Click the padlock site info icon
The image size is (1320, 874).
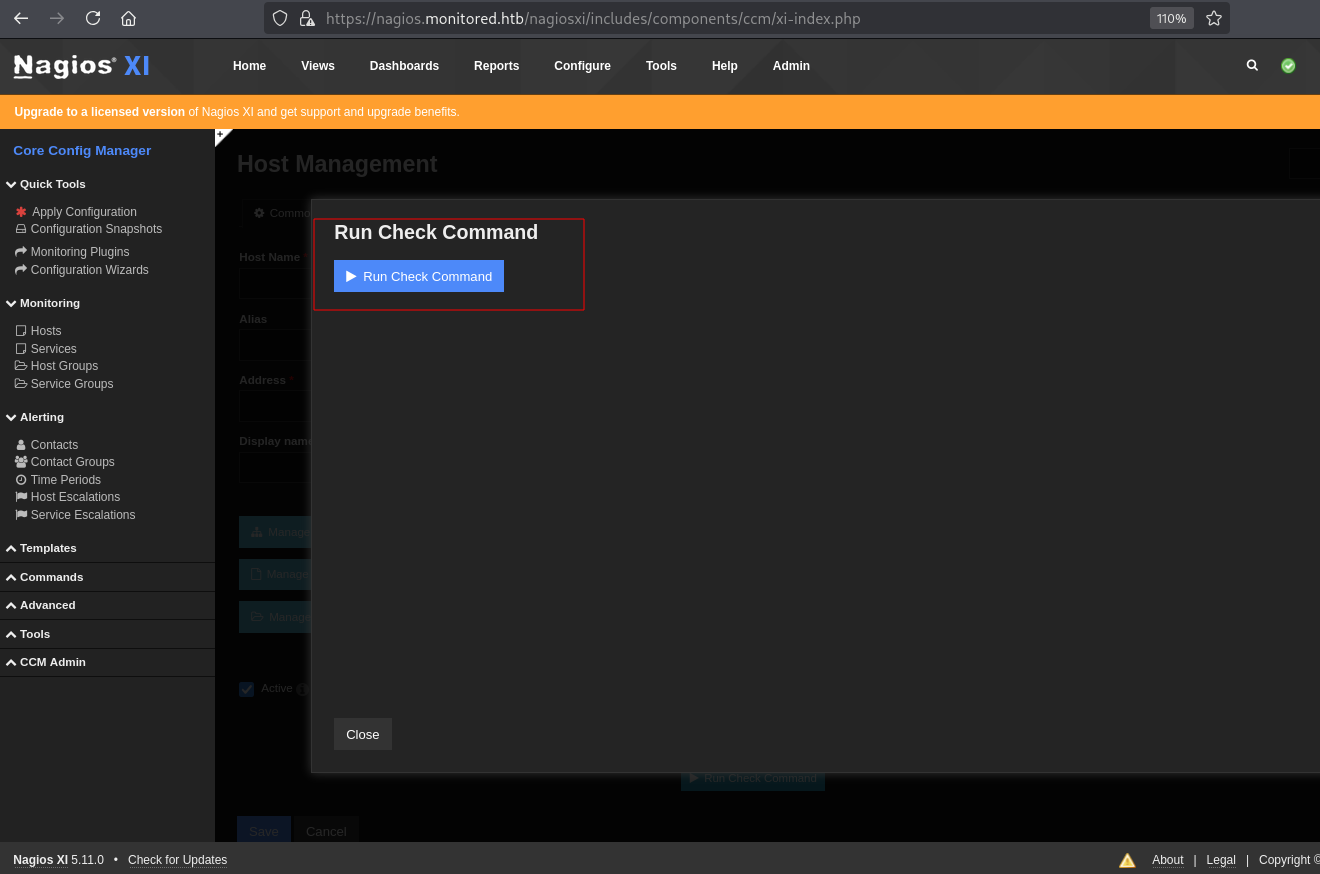pos(307,18)
